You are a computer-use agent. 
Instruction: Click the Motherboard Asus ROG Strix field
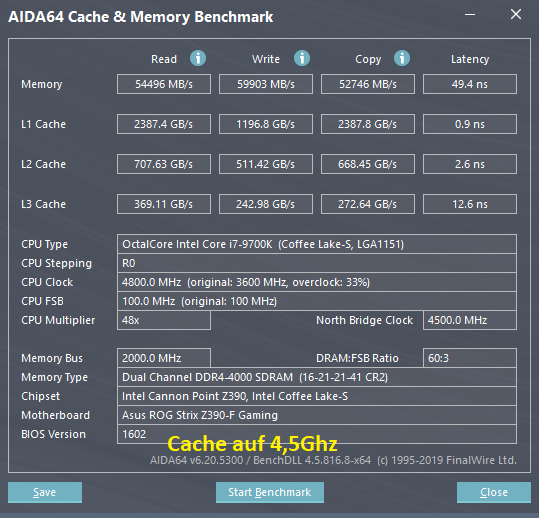tap(317, 415)
